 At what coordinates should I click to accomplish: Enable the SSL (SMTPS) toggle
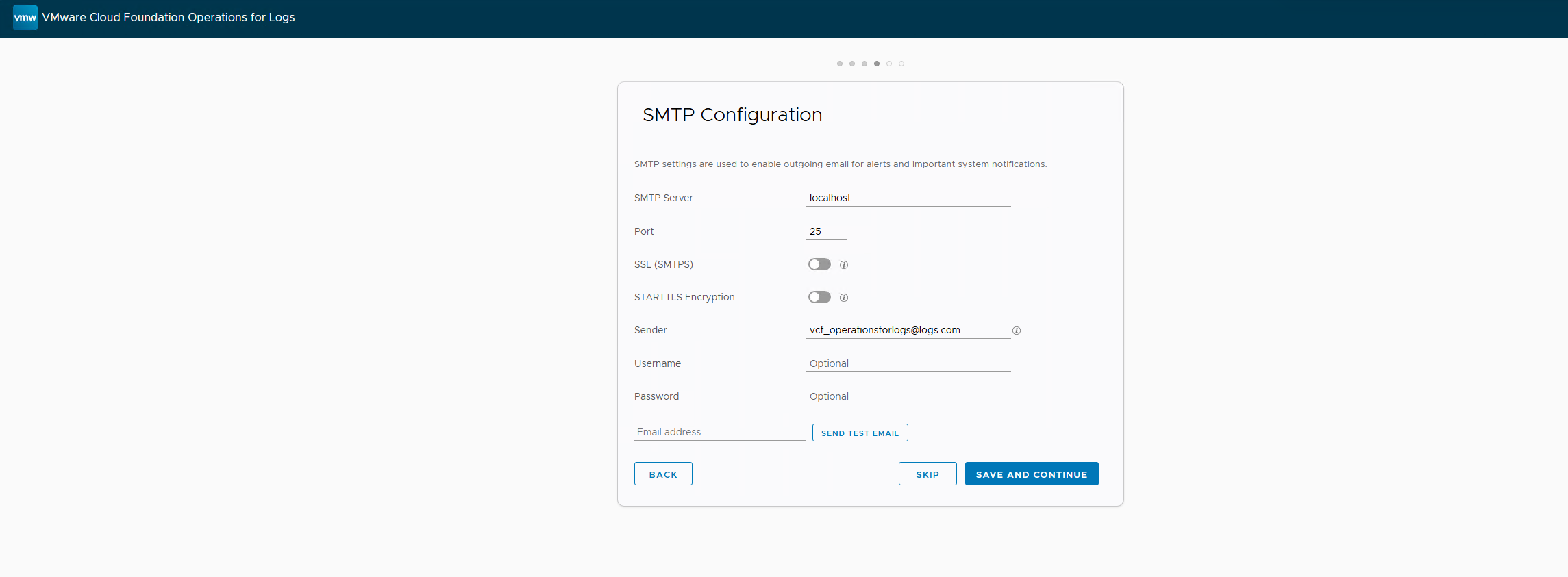pos(819,264)
